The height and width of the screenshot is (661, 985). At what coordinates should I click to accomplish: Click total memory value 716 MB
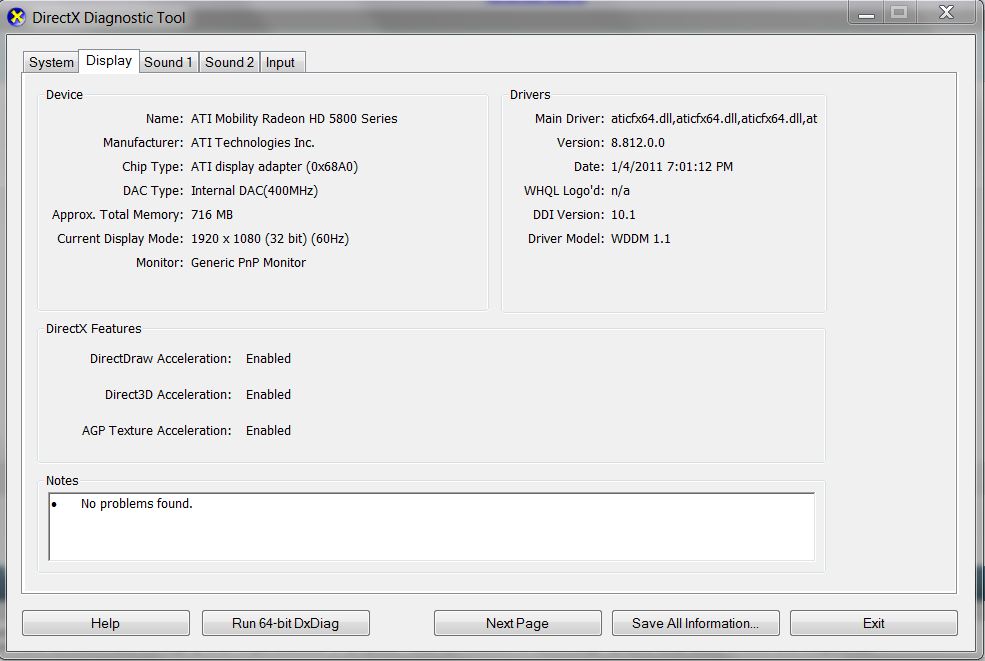212,215
